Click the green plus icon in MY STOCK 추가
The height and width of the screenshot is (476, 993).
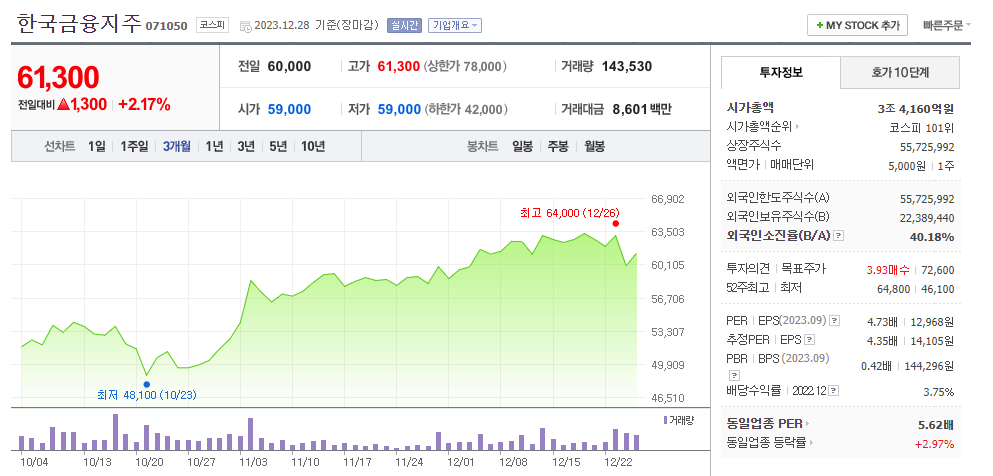coord(820,25)
